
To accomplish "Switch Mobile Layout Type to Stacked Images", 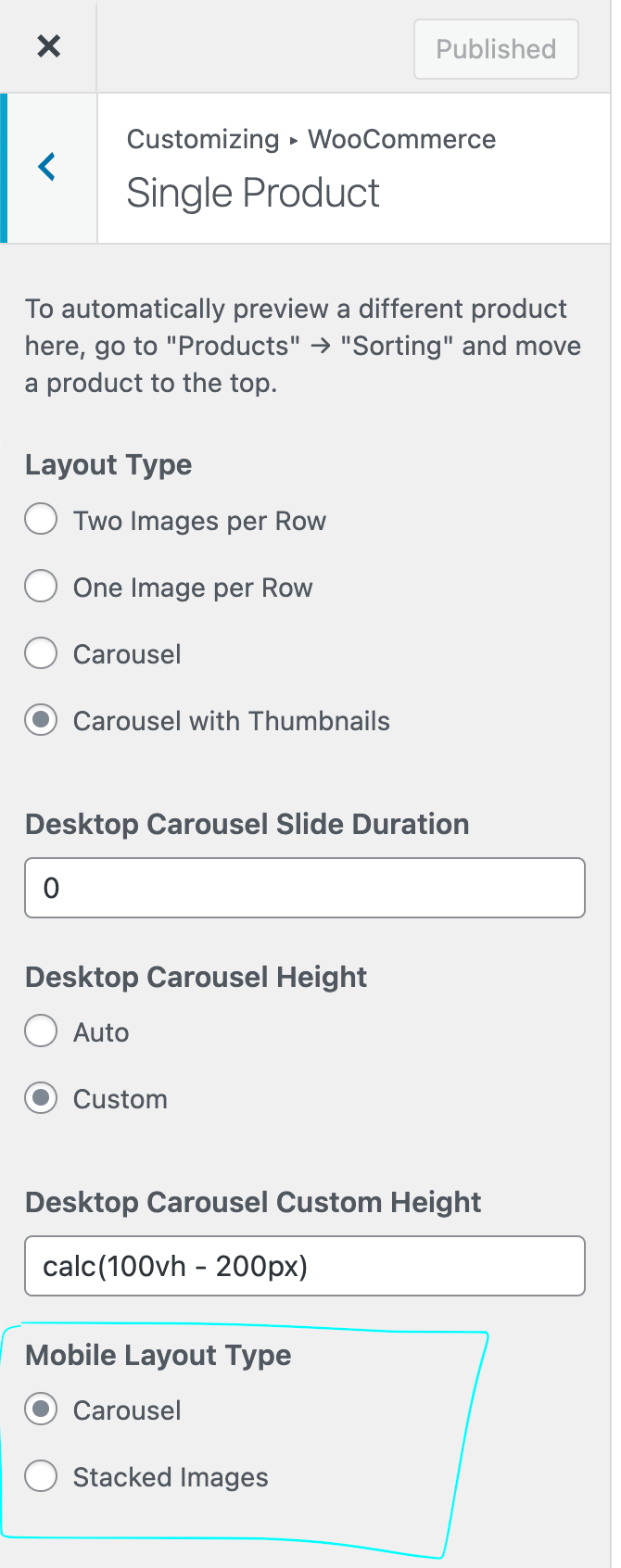I will click(x=41, y=1476).
